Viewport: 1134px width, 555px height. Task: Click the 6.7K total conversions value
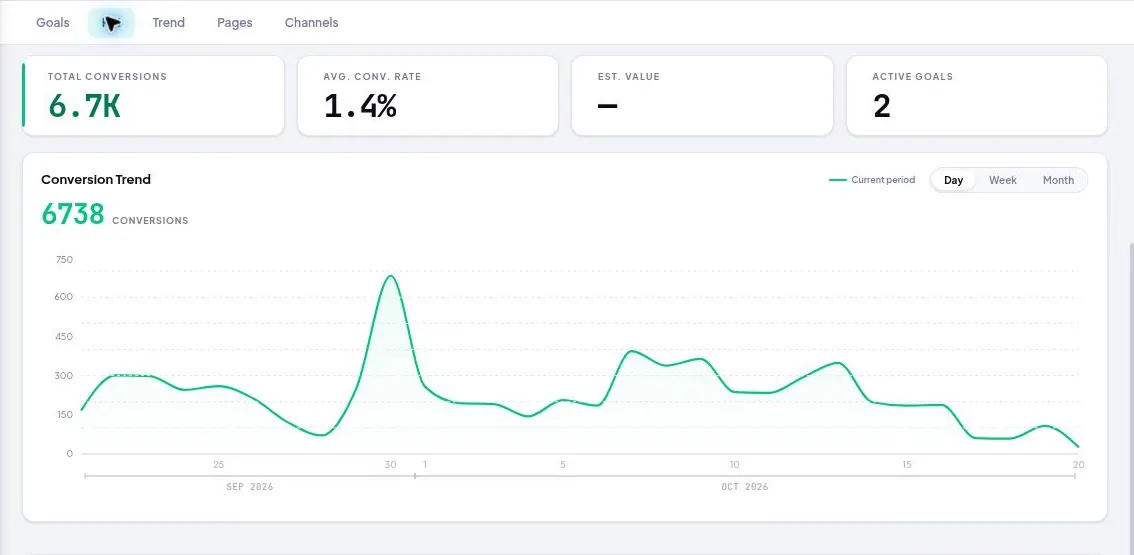pyautogui.click(x=85, y=106)
